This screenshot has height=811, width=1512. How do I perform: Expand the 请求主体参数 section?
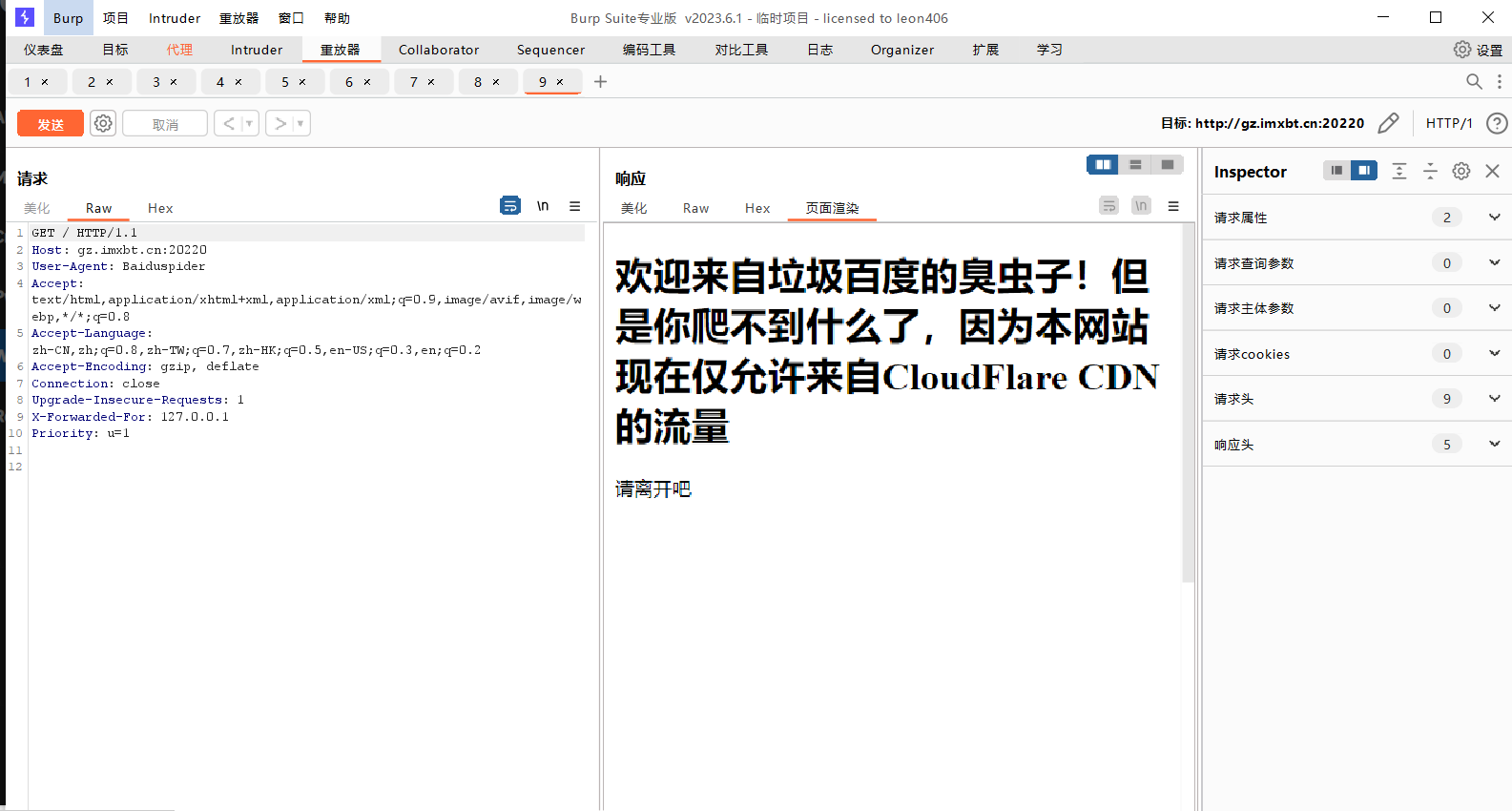pos(1495,307)
